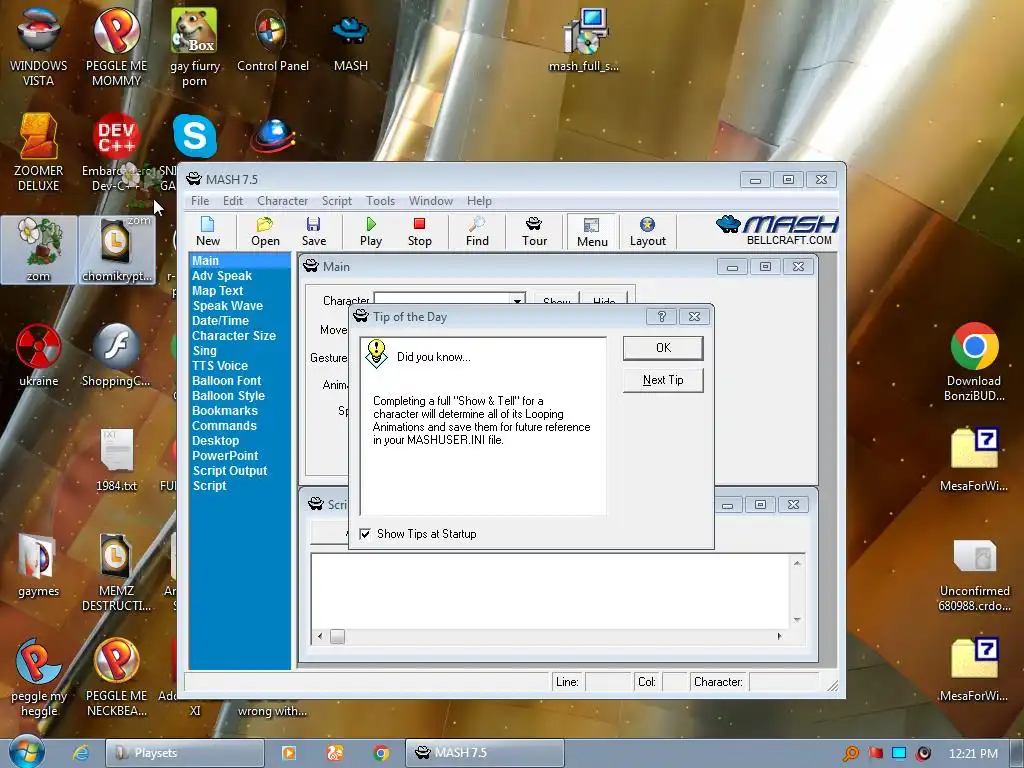Screen dimensions: 1024x768
Task: Uncheck Show Tips at Startup
Action: [365, 534]
